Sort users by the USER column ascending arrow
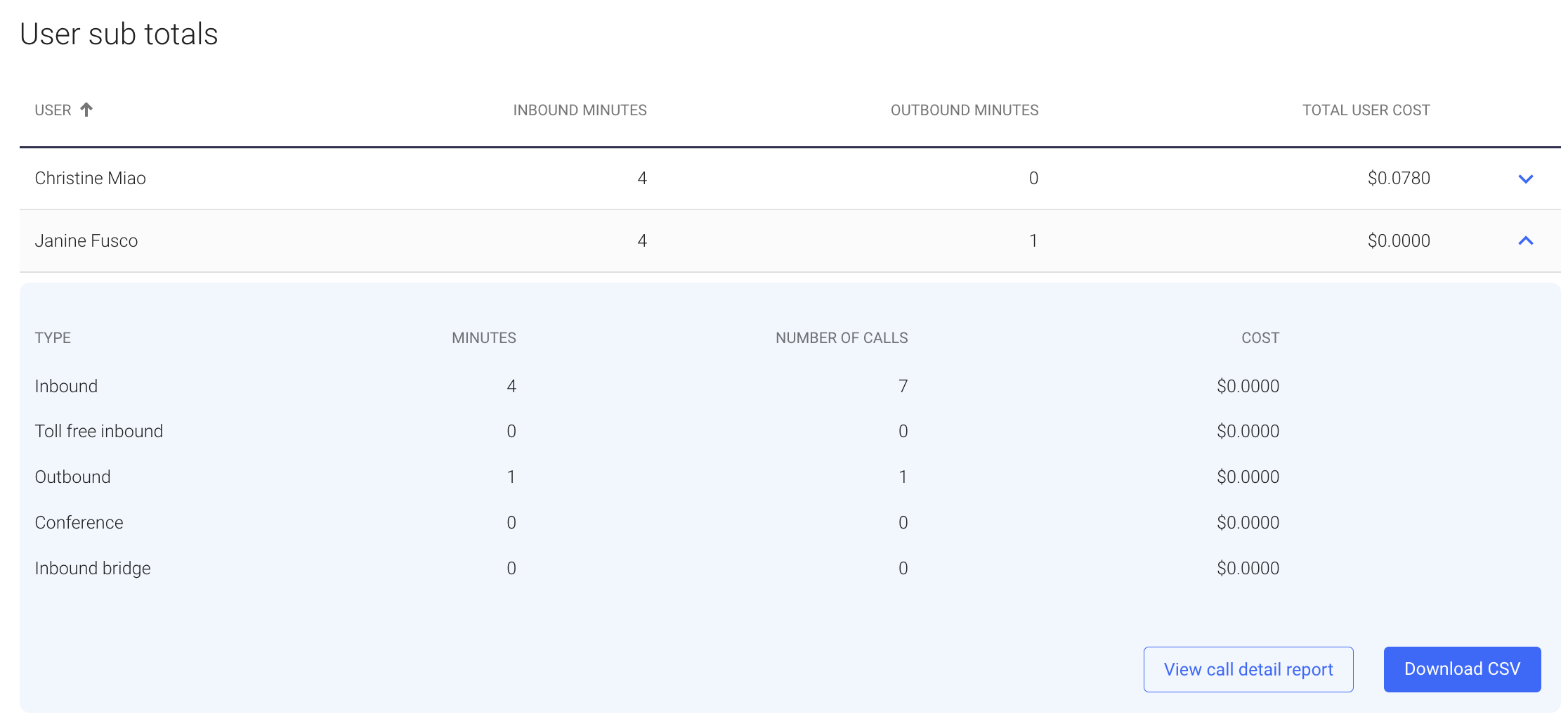Image resolution: width=1568 pixels, height=724 pixels. coord(86,110)
